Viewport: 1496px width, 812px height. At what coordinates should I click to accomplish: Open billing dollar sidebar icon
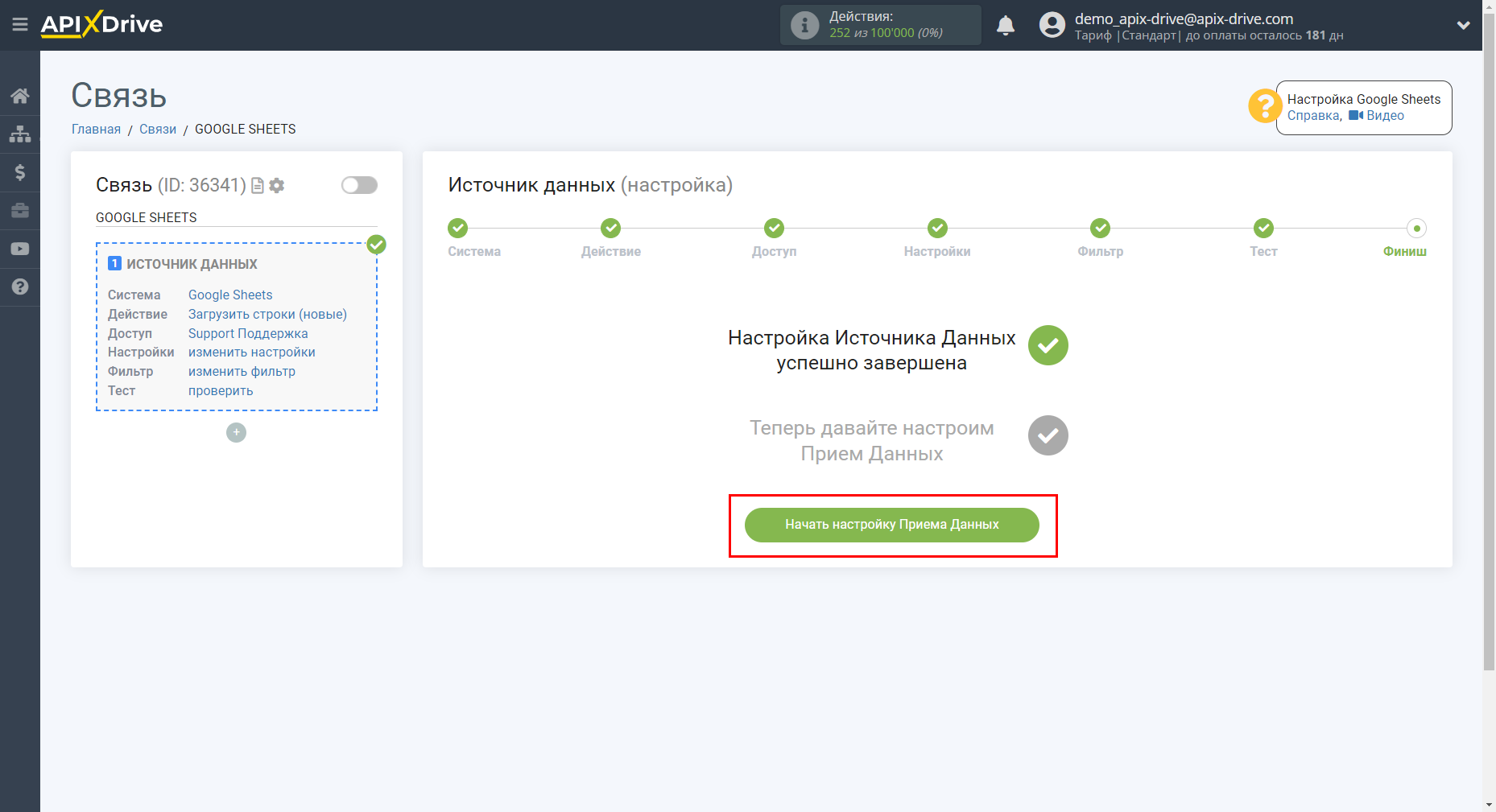[20, 172]
